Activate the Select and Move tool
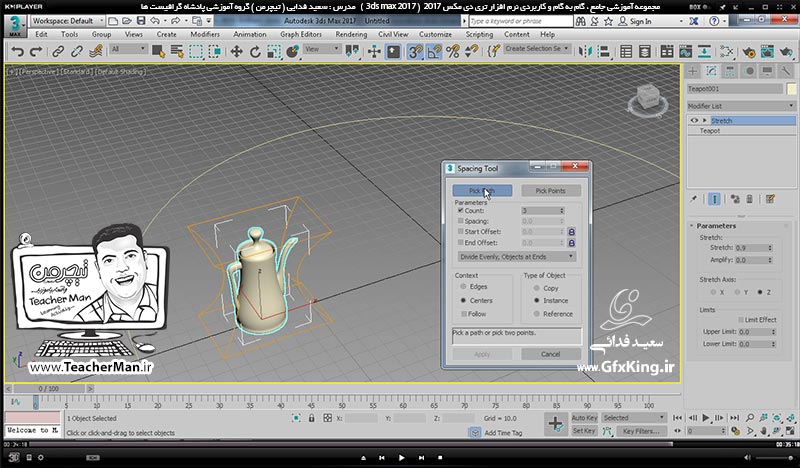This screenshot has width=800, height=468. pyautogui.click(x=236, y=52)
